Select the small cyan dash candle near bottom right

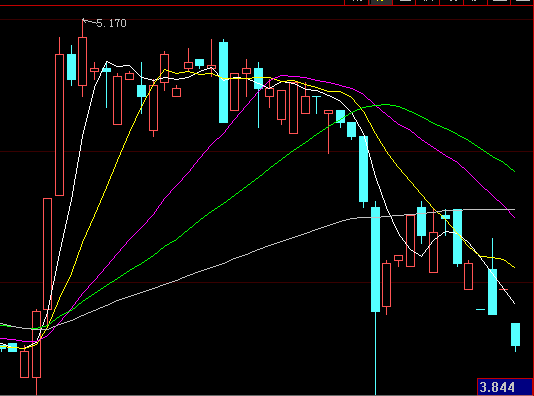[x=480, y=310]
